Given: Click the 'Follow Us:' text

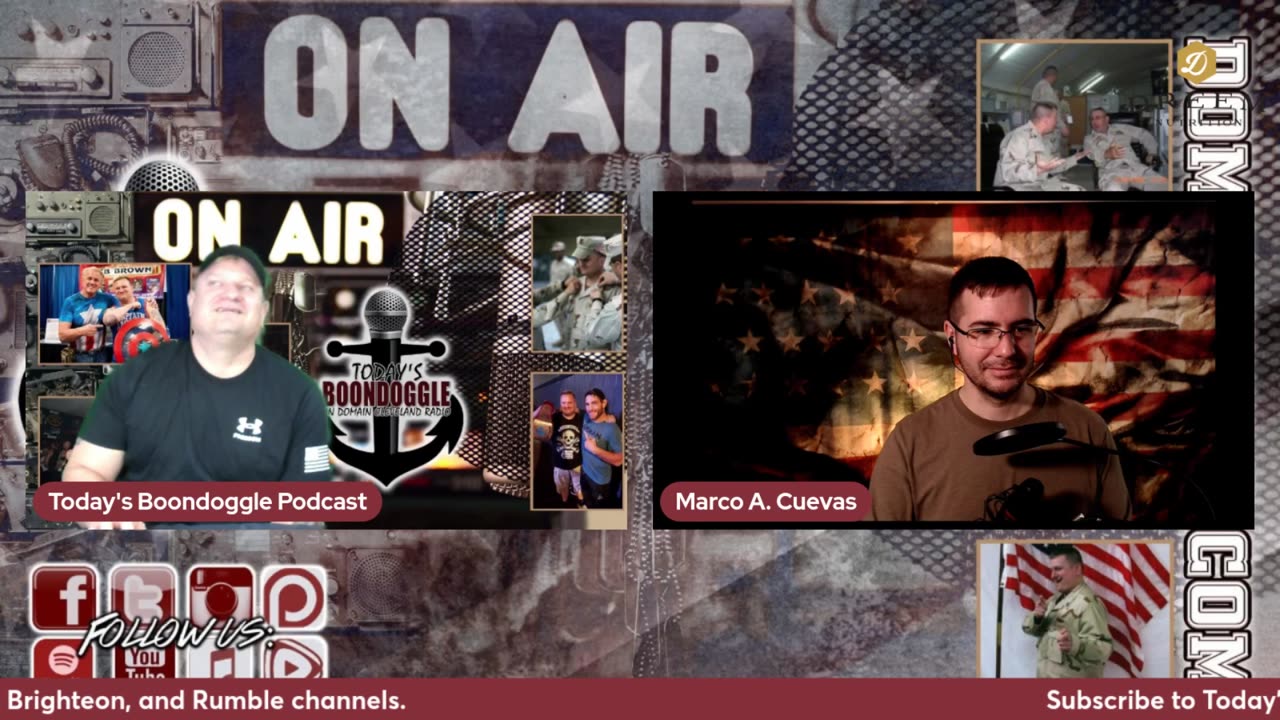Looking at the screenshot, I should pos(178,633).
